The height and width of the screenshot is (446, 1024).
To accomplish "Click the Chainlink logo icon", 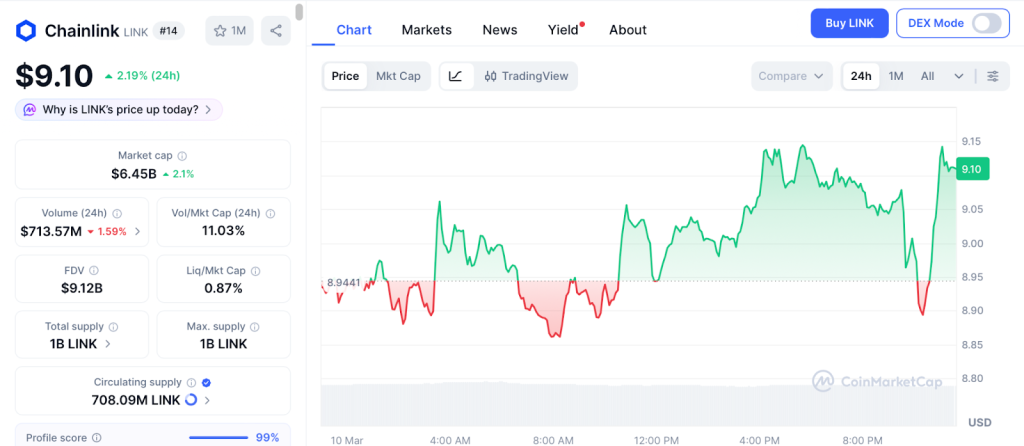I will (26, 31).
